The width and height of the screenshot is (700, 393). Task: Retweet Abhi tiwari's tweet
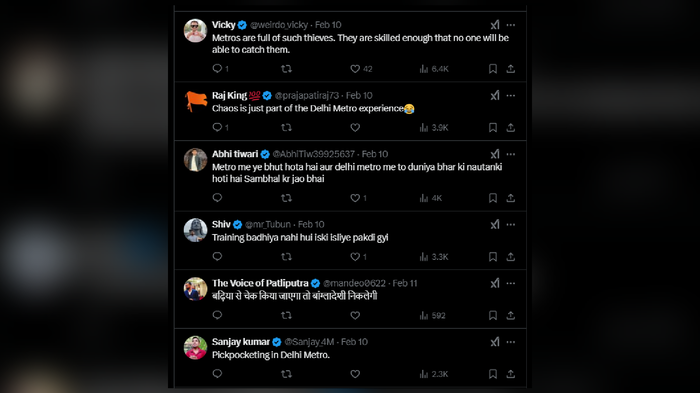tap(286, 198)
